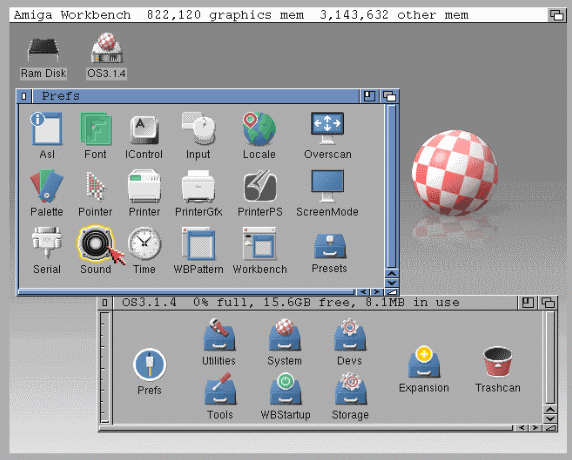Select the Ram Disk desktop icon
The height and width of the screenshot is (460, 572).
click(43, 50)
